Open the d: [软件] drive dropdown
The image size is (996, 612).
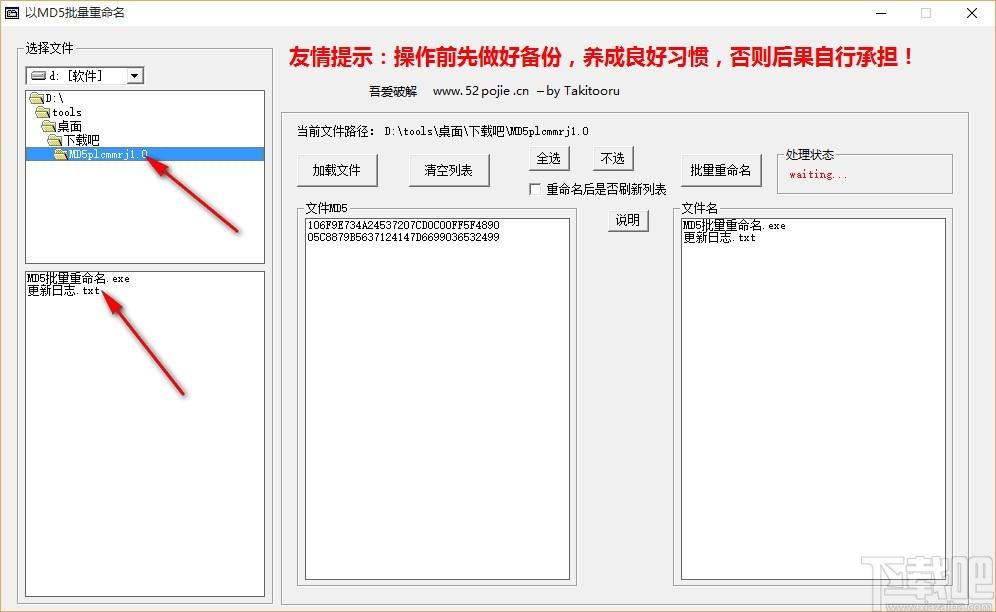pyautogui.click(x=135, y=76)
